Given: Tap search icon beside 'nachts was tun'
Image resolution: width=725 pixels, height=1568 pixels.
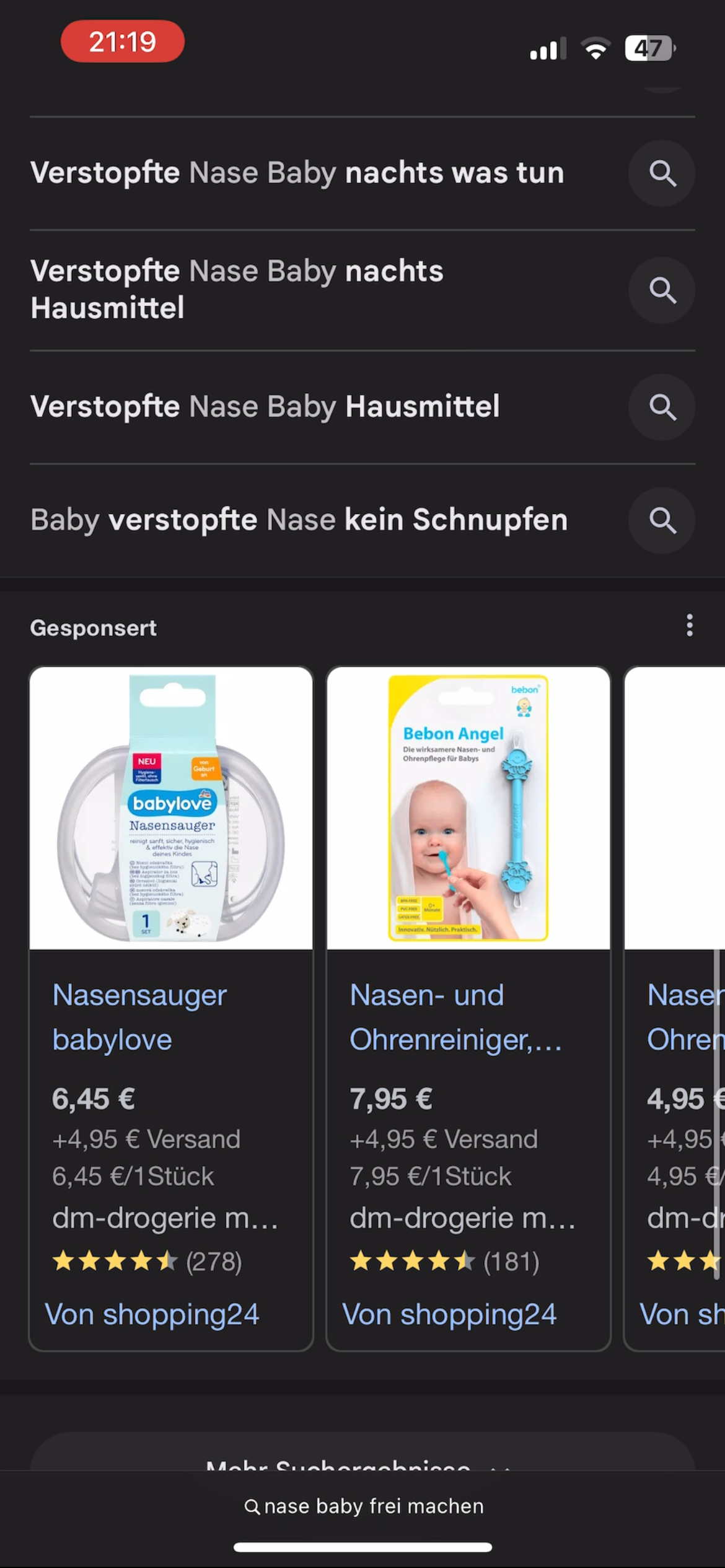Looking at the screenshot, I should point(662,173).
